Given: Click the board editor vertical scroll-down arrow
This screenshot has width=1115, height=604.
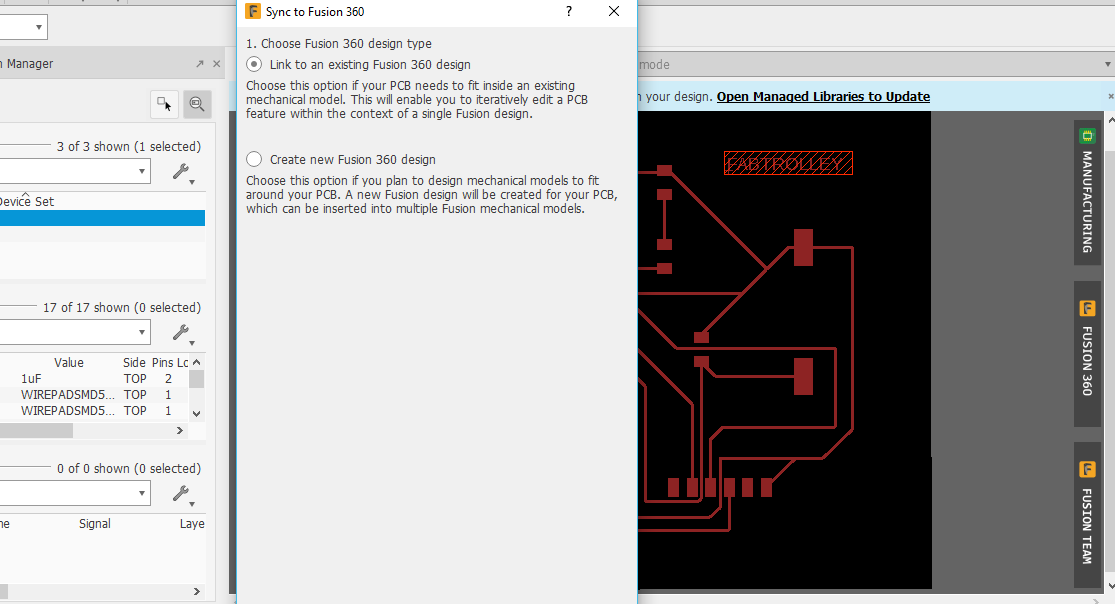Looking at the screenshot, I should pos(1110,586).
